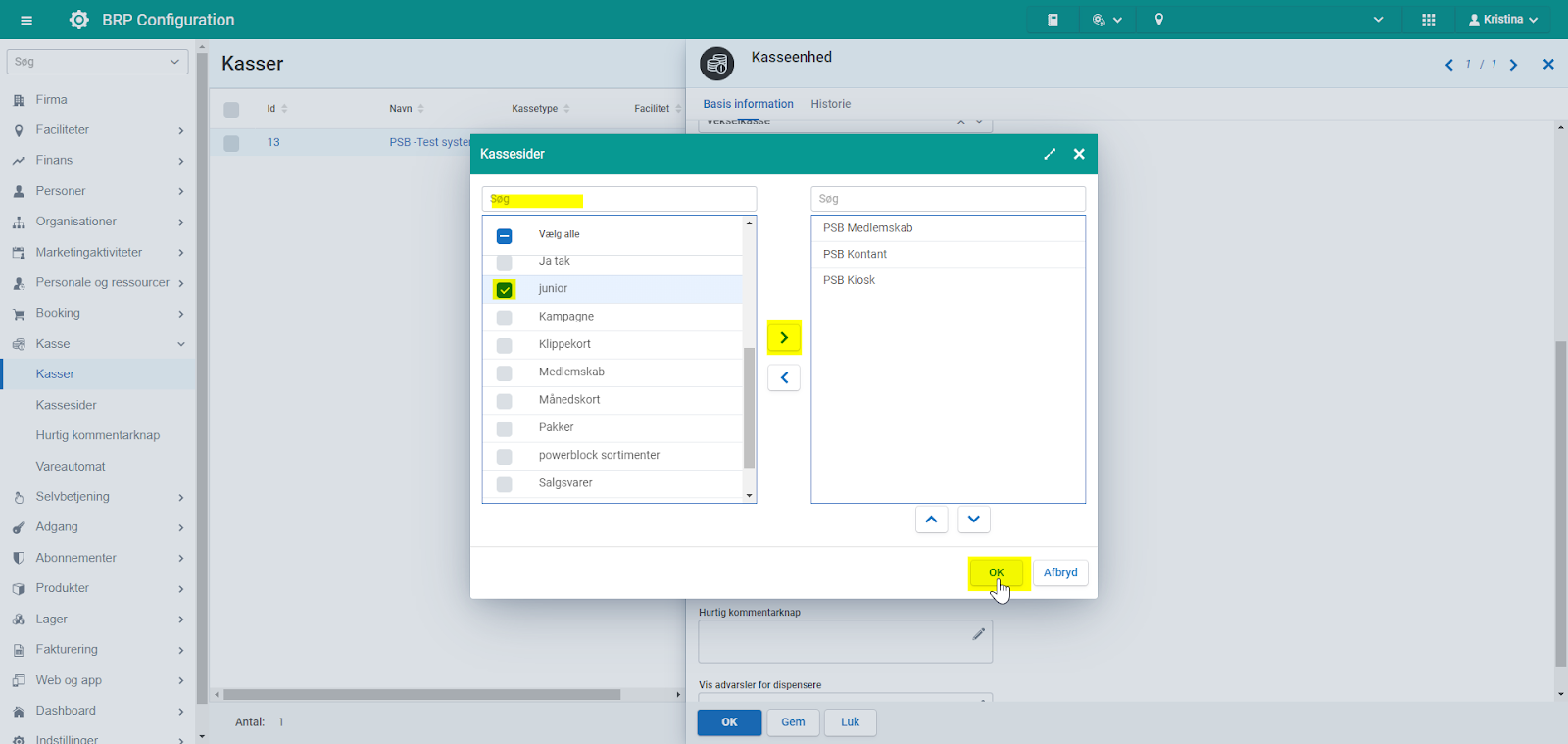This screenshot has width=1568, height=744.
Task: Confirm the Kassesider dialog with OK
Action: tap(996, 572)
